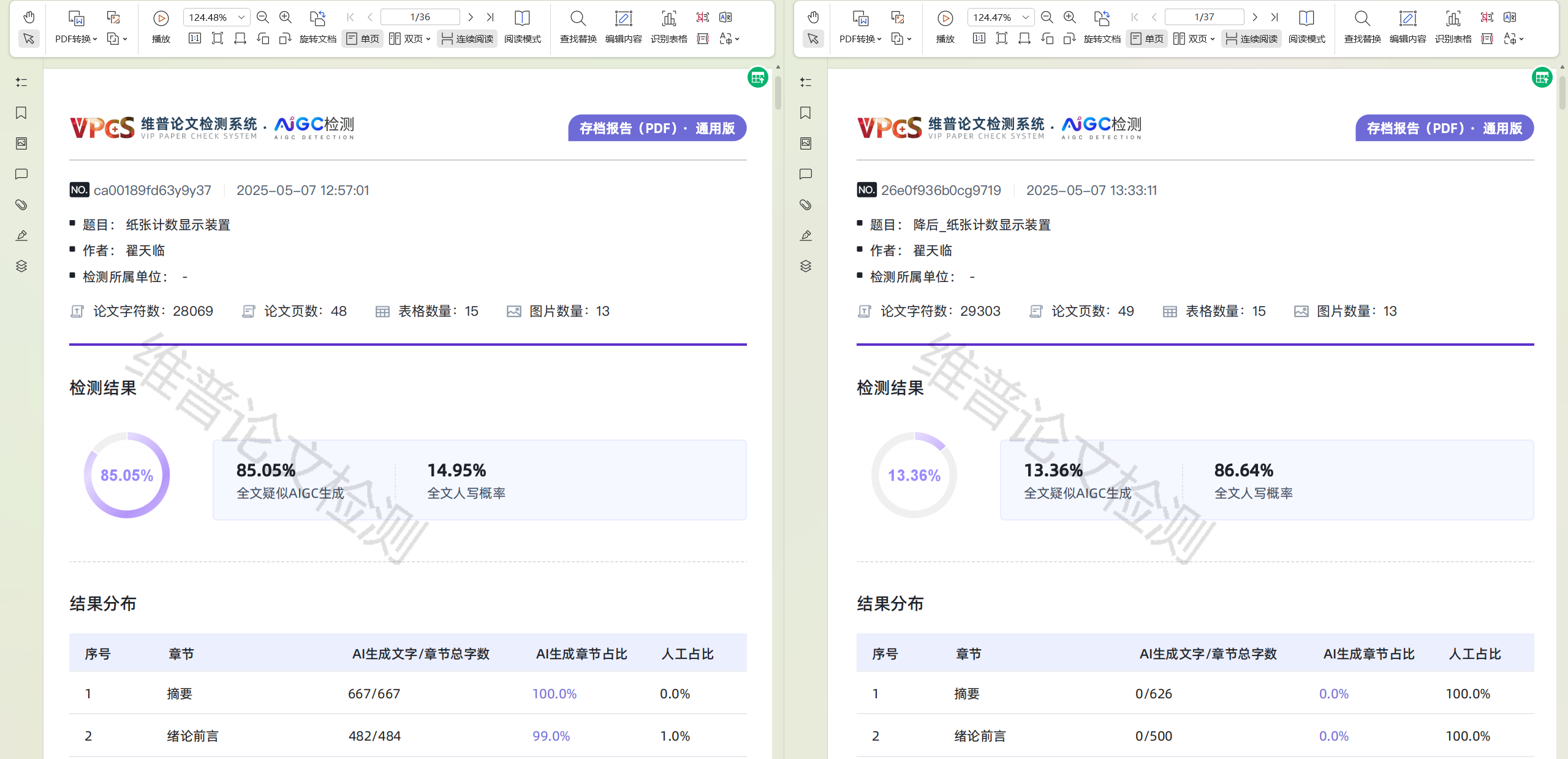This screenshot has width=1568, height=759.
Task: Click page number field showing 1/36
Action: coord(420,17)
